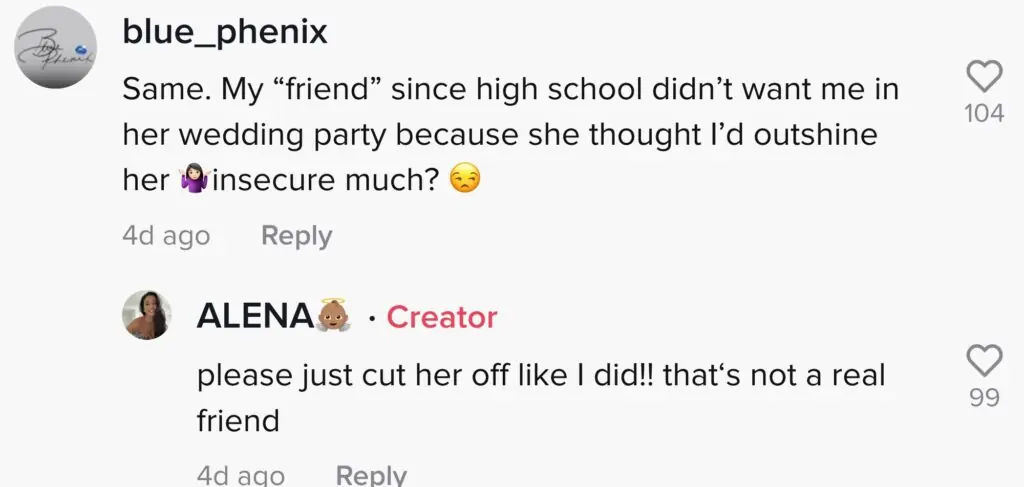The image size is (1024, 487).
Task: Click the 4d ago timestamp under blue_phenix's comment
Action: [x=166, y=236]
